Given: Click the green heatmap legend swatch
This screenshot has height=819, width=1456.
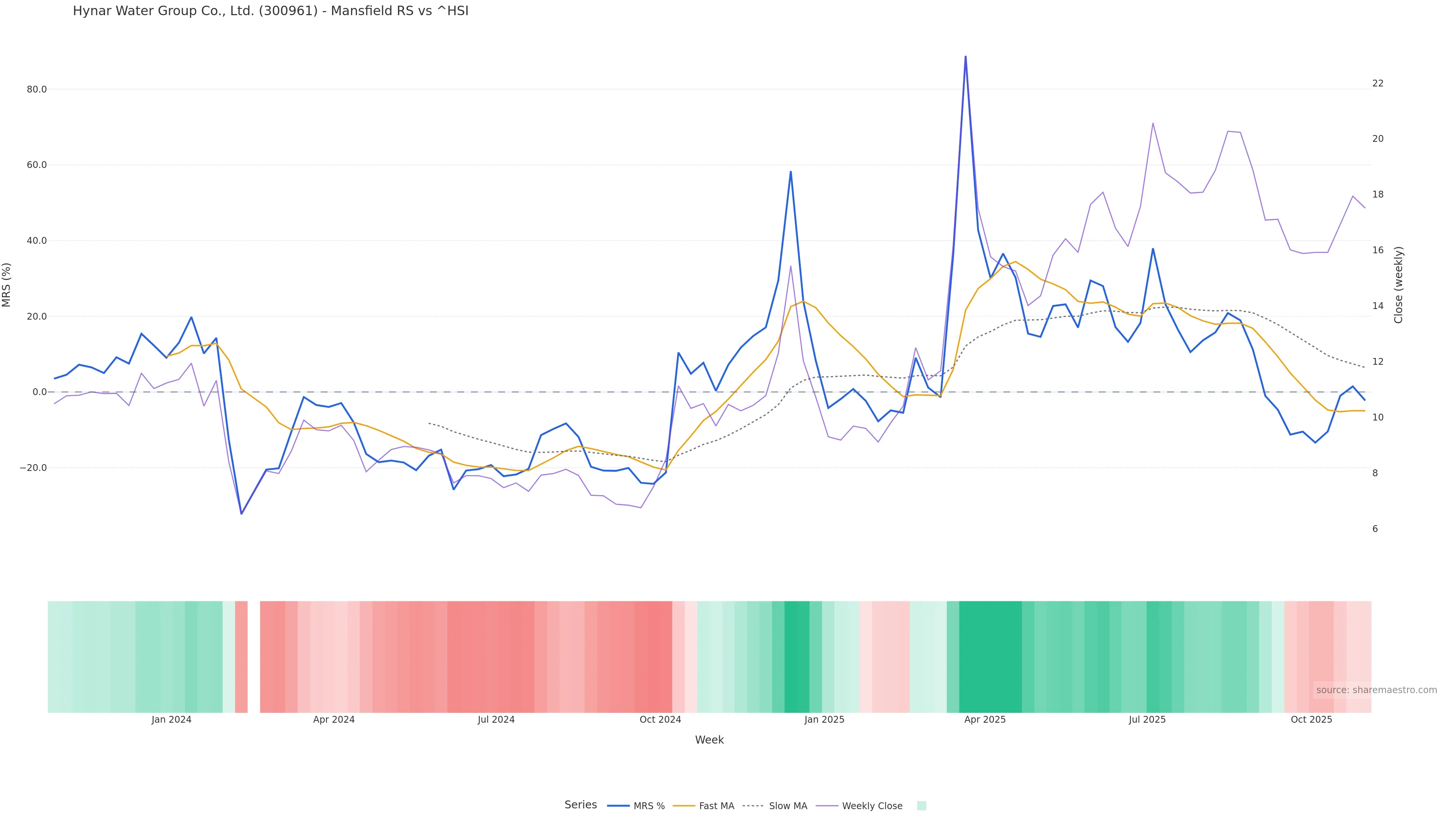Looking at the screenshot, I should click(x=921, y=805).
